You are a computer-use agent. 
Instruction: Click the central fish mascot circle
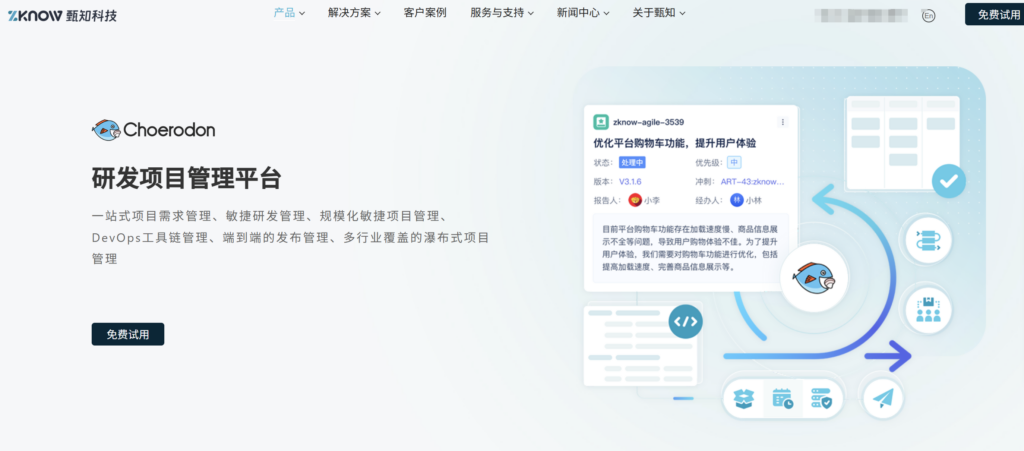click(814, 279)
